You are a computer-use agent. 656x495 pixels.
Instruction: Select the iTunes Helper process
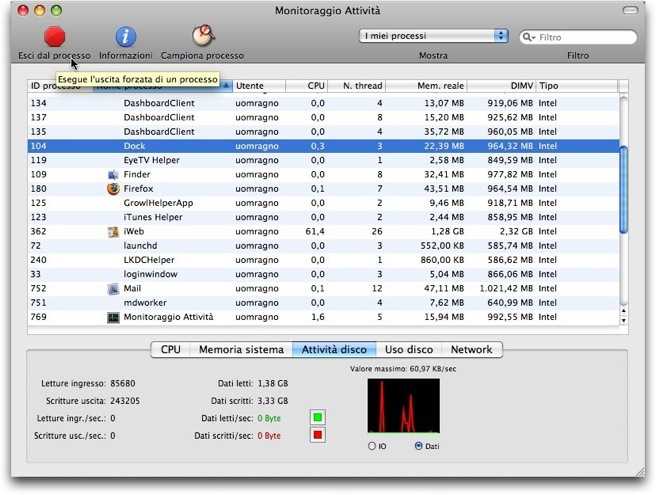[153, 217]
